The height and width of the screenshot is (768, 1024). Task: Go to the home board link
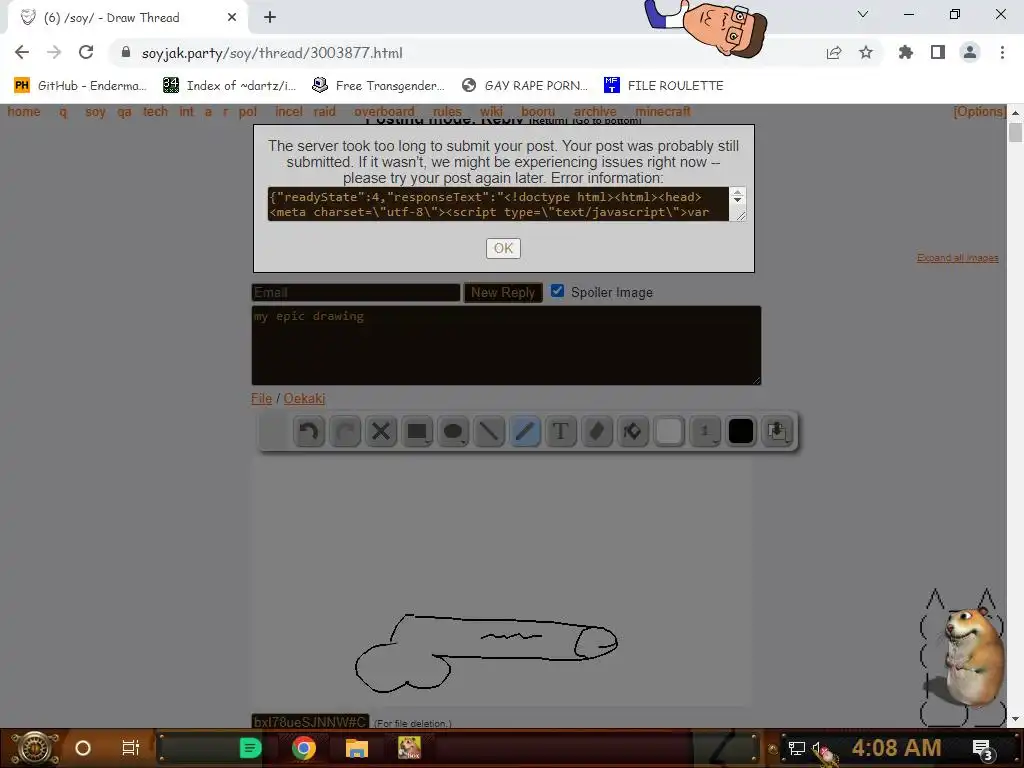24,112
